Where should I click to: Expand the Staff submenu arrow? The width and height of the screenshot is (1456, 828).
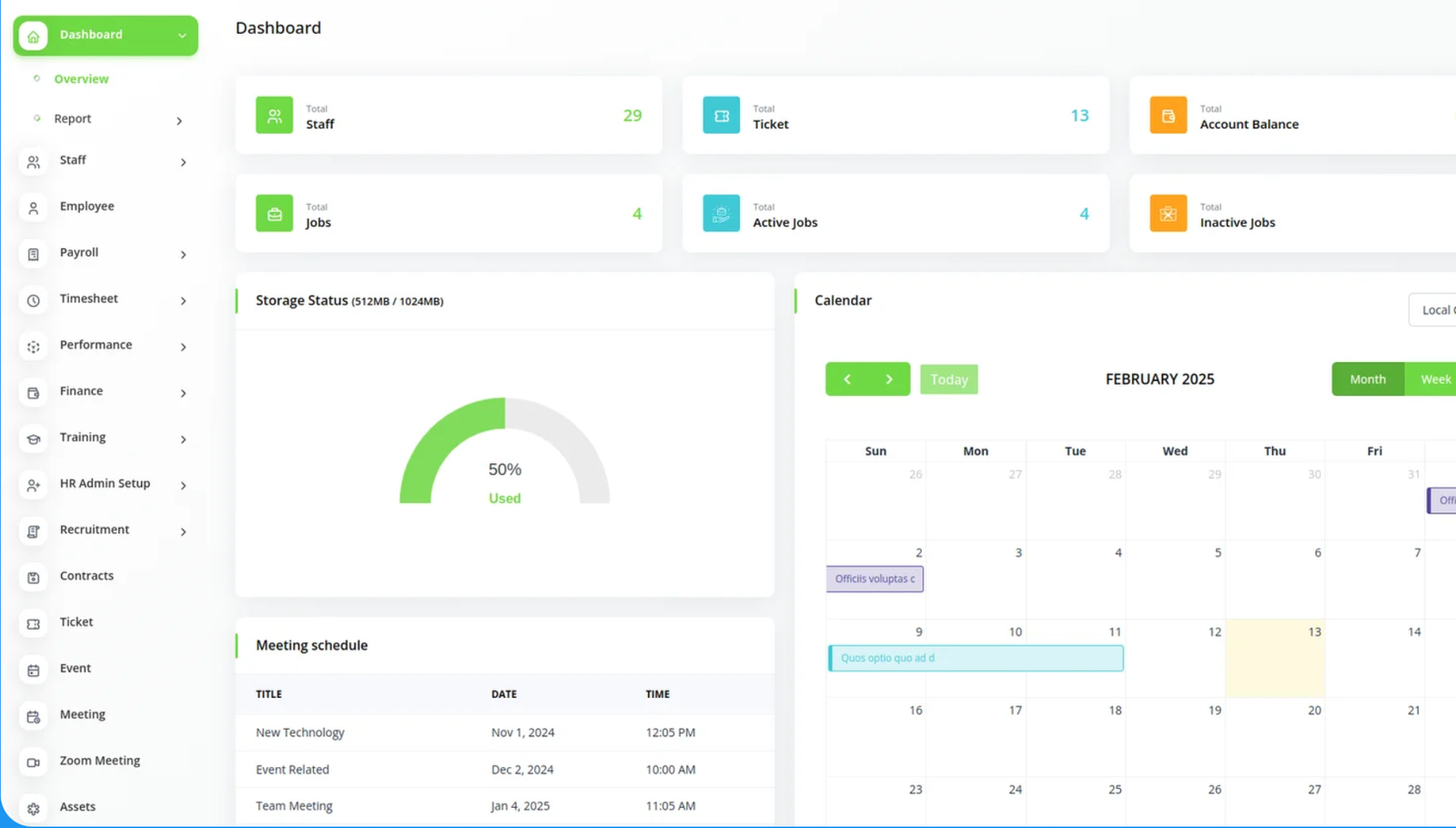coord(183,163)
